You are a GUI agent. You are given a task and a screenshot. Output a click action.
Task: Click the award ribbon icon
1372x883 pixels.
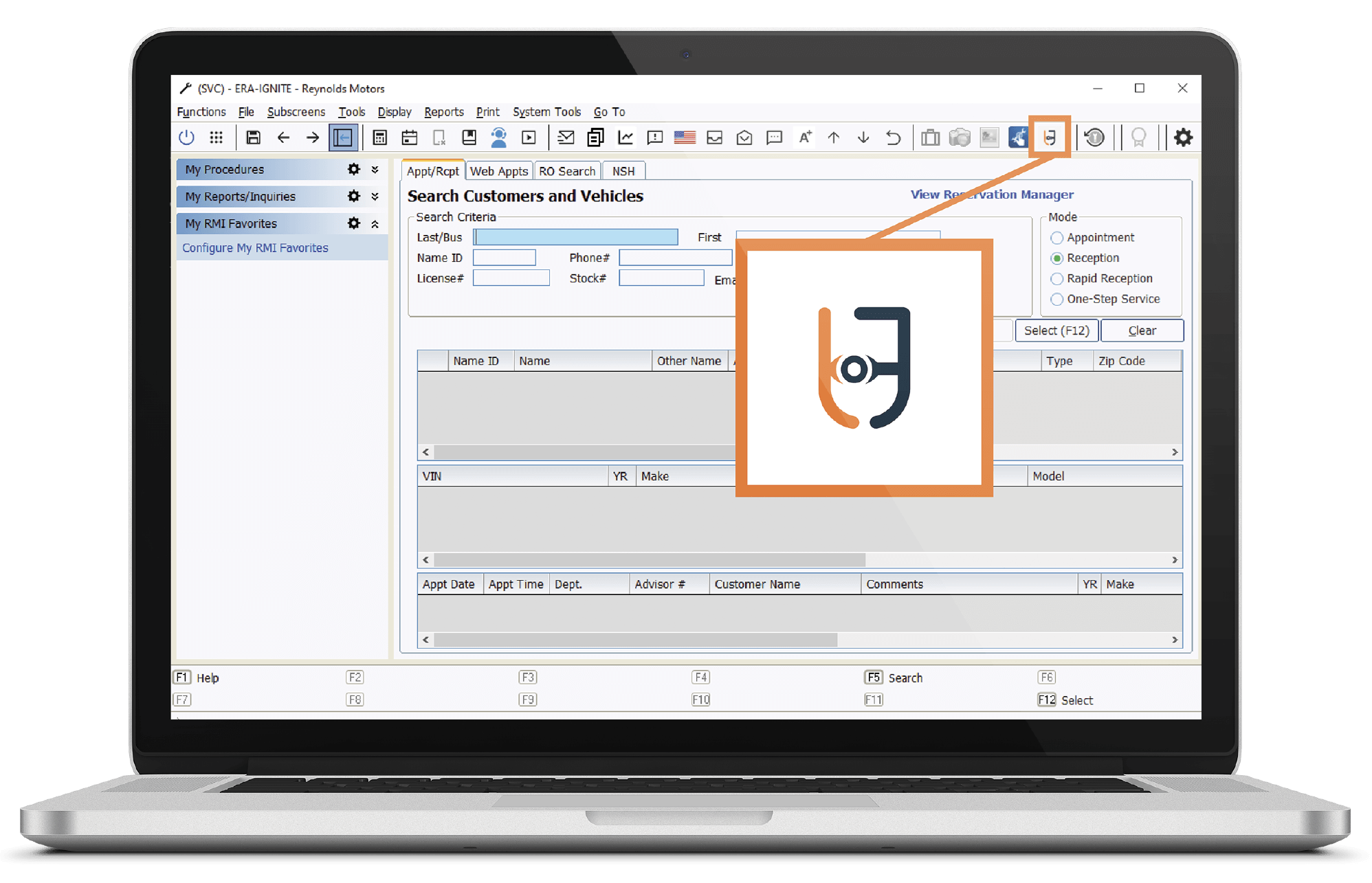pyautogui.click(x=1138, y=137)
